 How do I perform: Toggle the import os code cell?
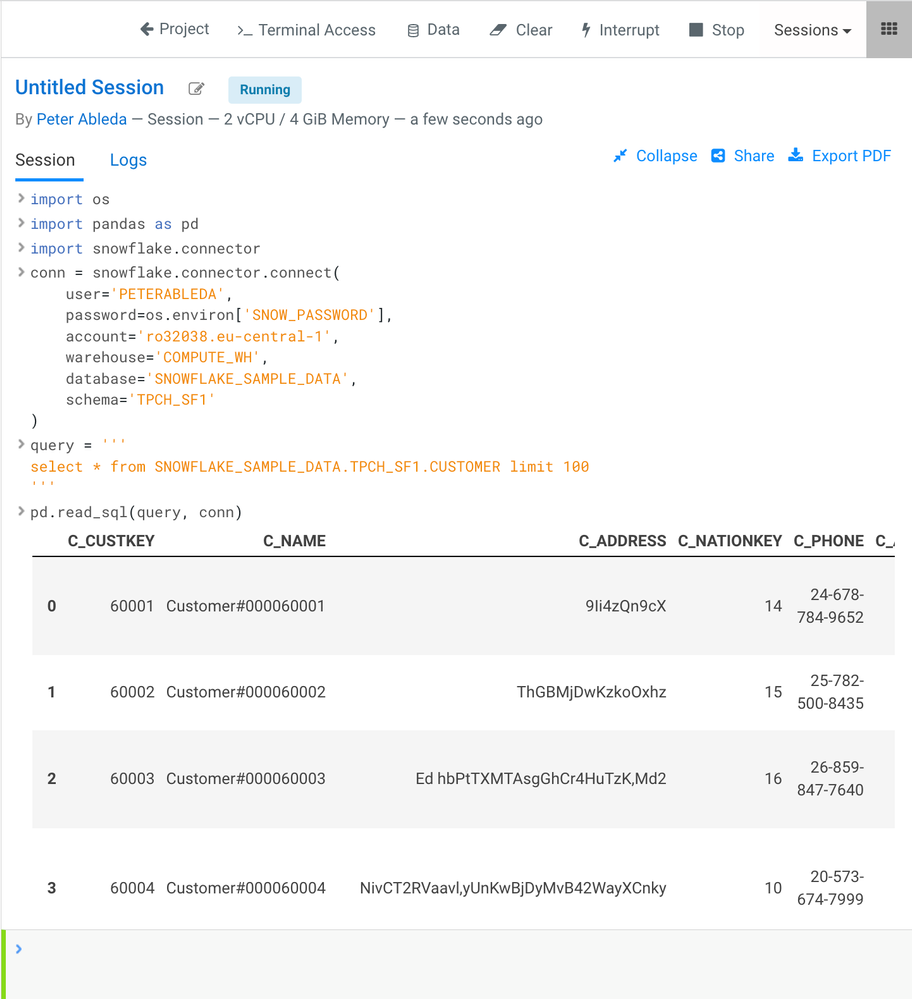(20, 198)
